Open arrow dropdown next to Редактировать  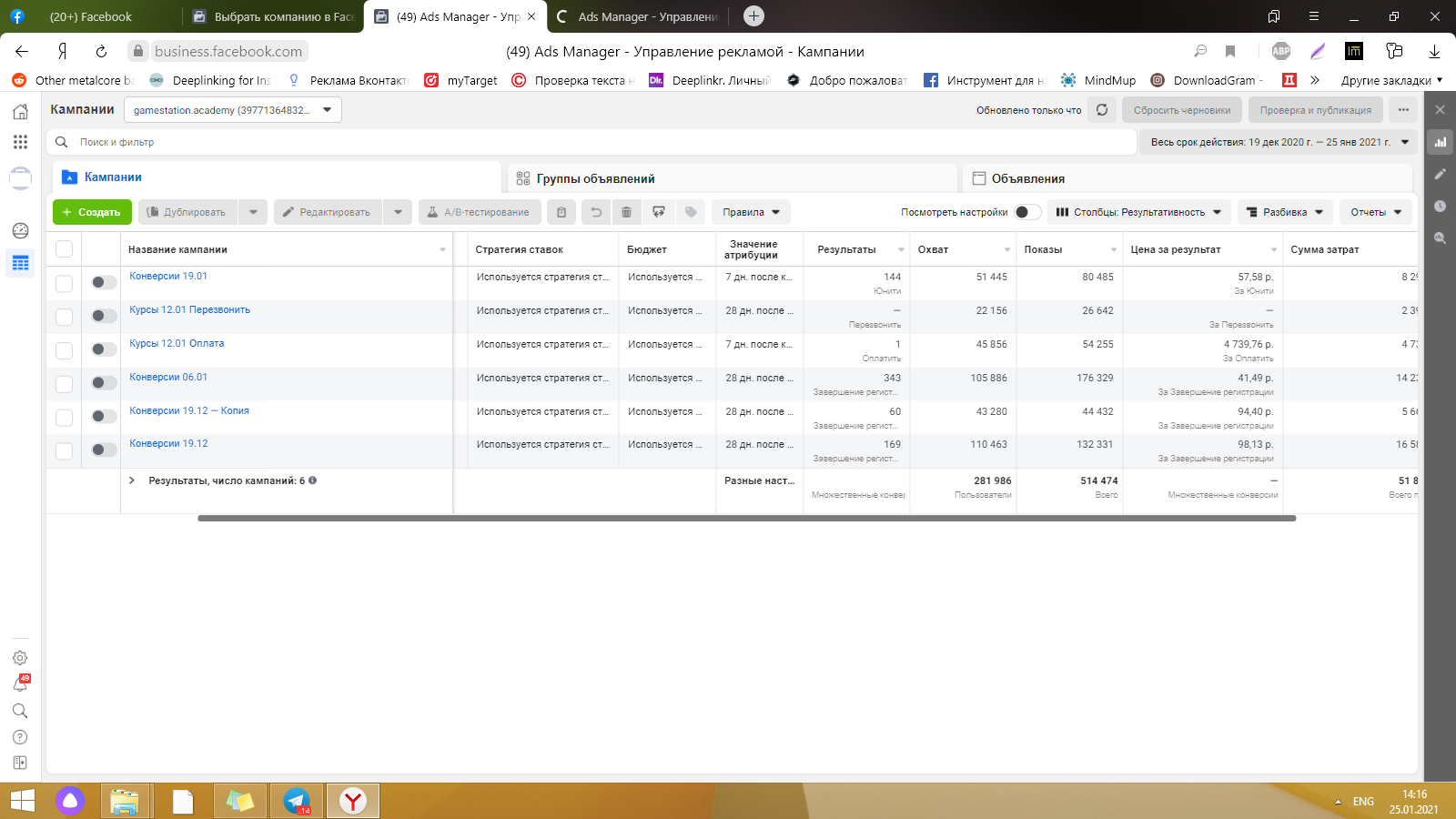point(398,212)
